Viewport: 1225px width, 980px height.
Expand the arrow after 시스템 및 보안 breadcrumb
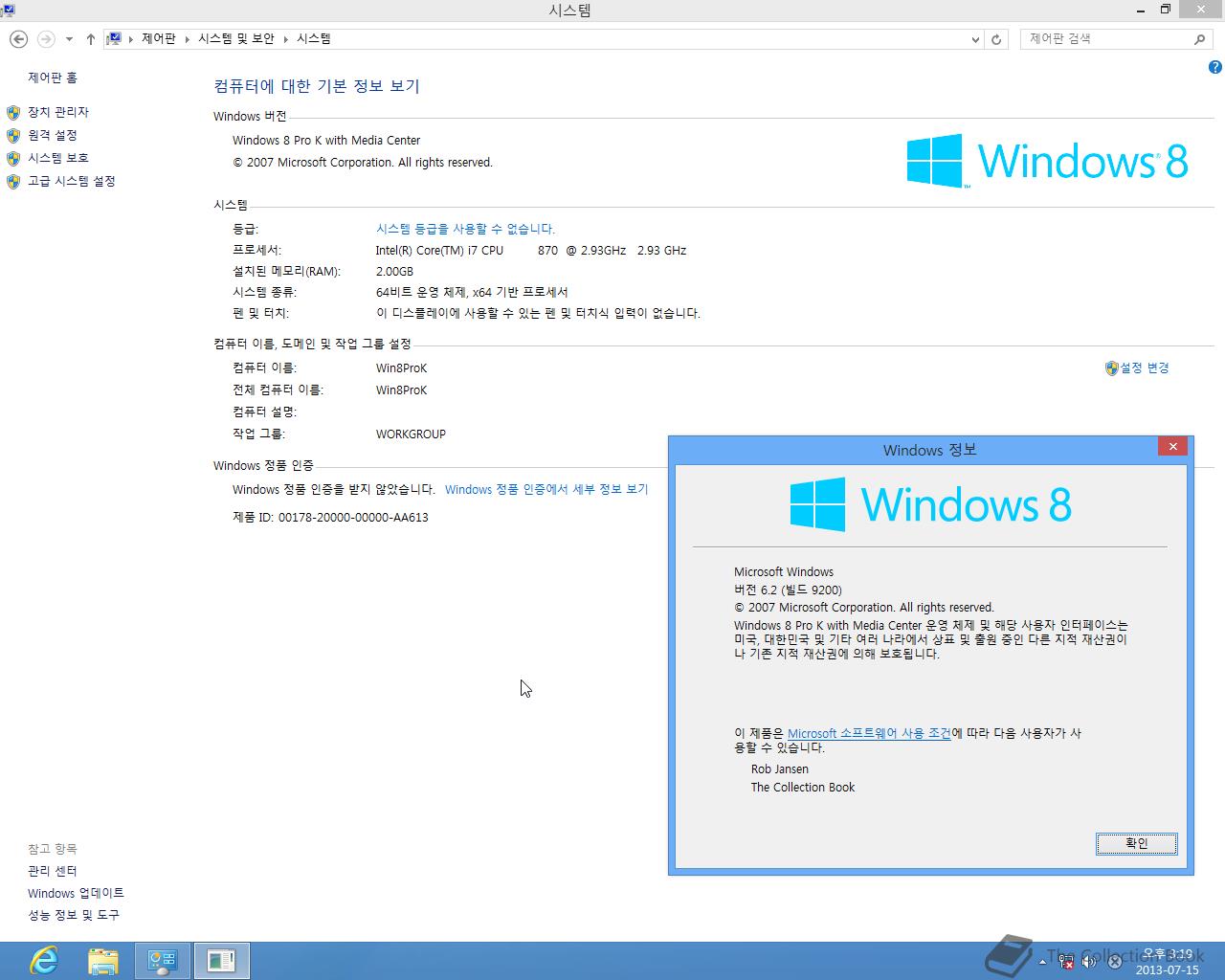(x=285, y=39)
